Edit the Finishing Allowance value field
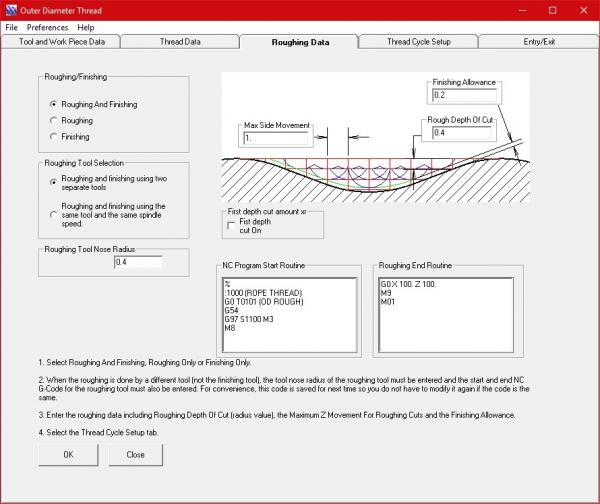600x504 pixels. click(464, 95)
